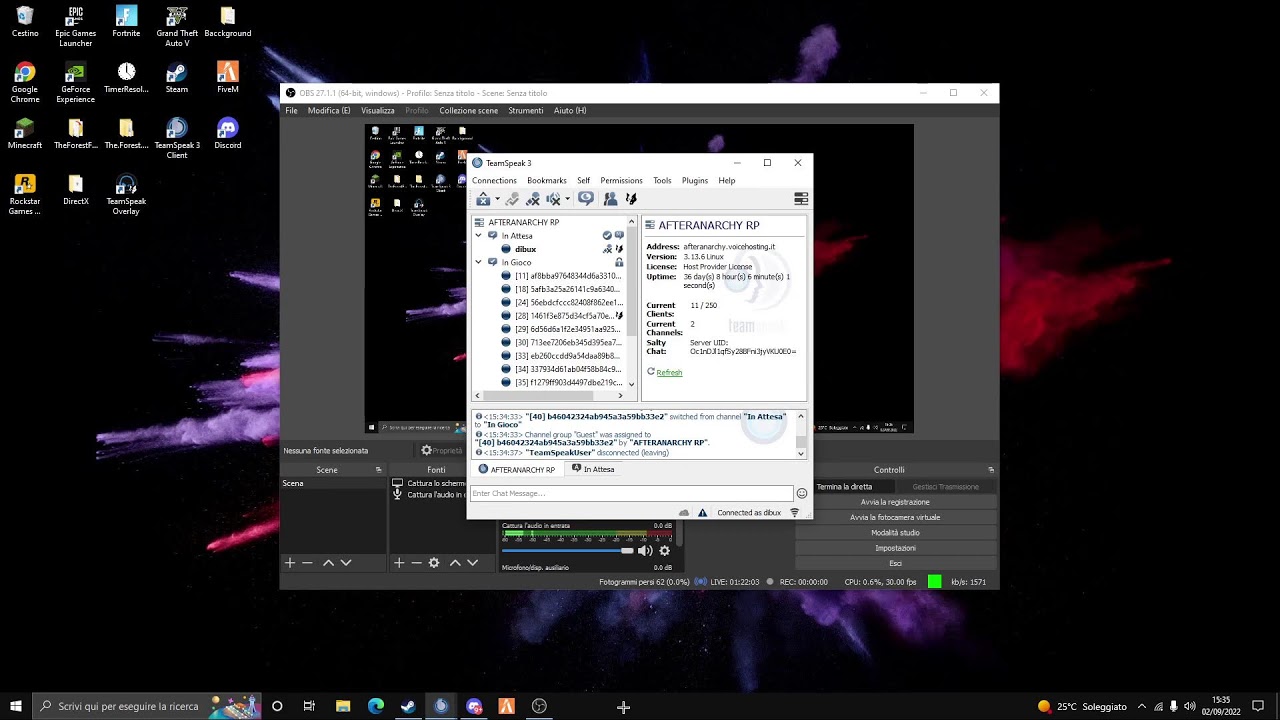The image size is (1280, 720).
Task: Collapse the In Attesa channel
Action: tap(478, 236)
